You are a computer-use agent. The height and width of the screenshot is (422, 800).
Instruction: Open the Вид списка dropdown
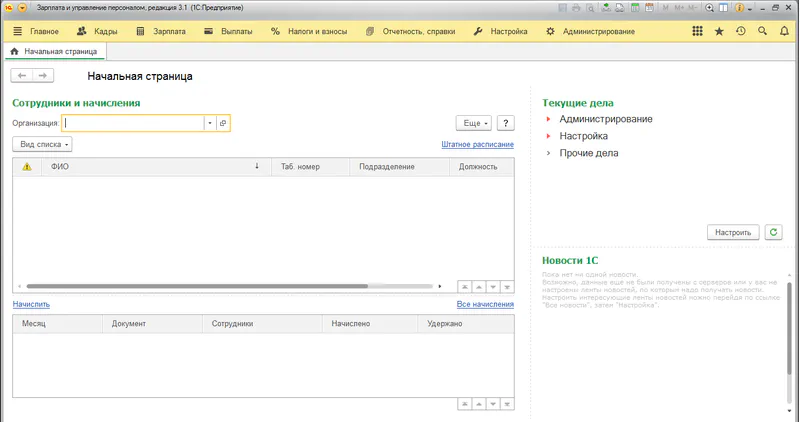42,145
